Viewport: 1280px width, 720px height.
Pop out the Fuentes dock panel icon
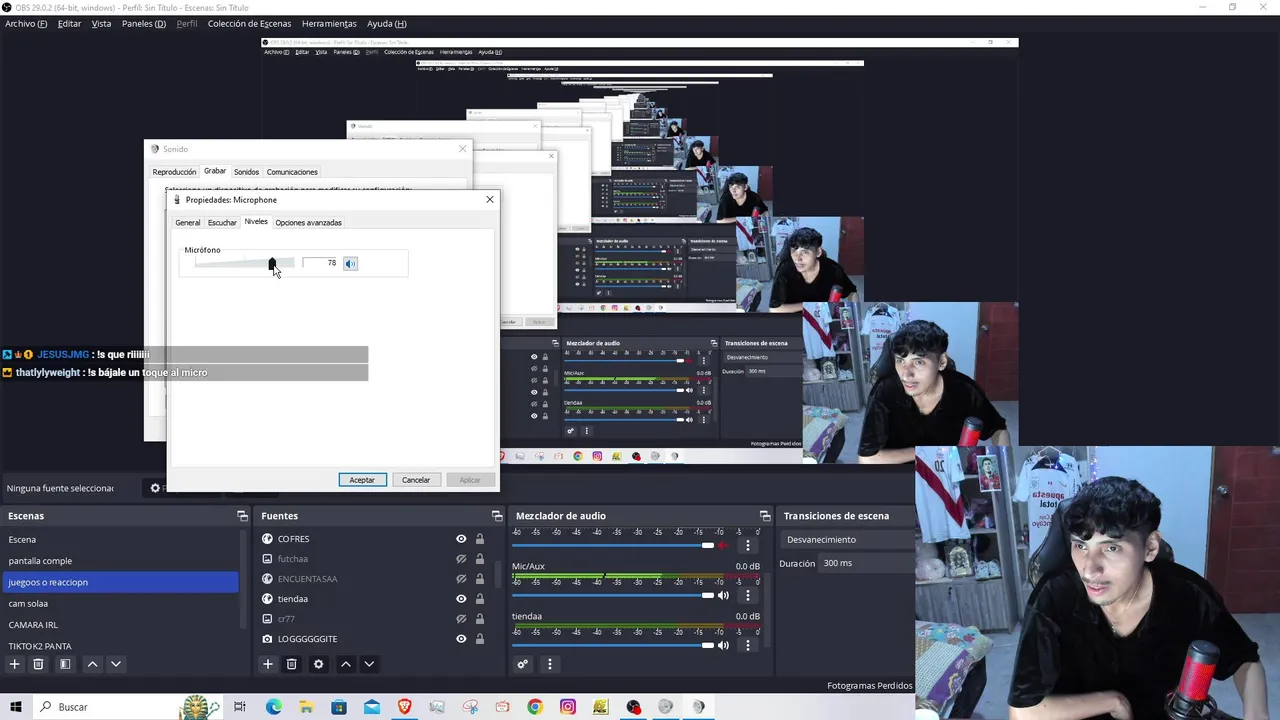[x=496, y=516]
